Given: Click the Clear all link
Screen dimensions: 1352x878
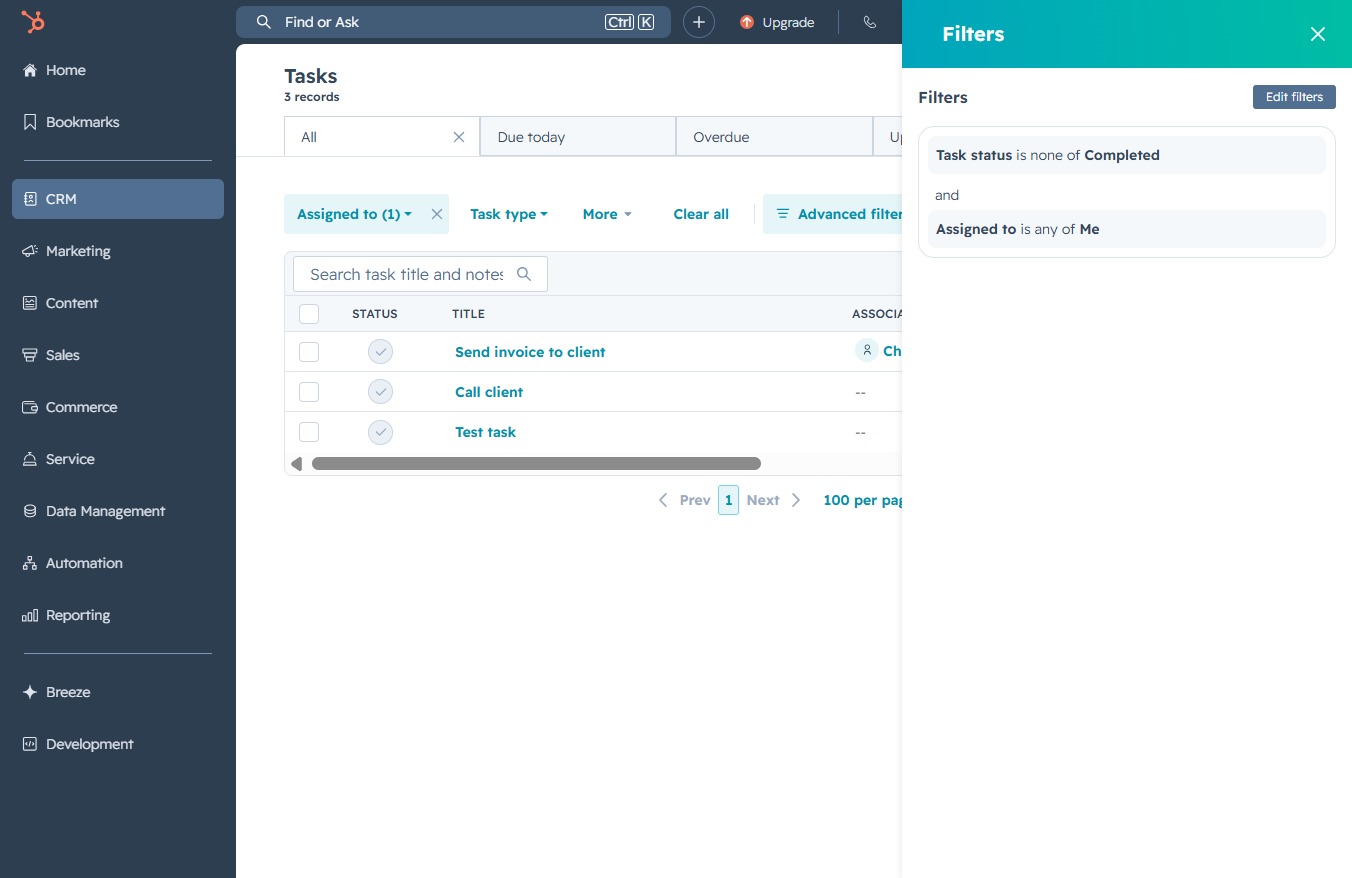Looking at the screenshot, I should pyautogui.click(x=701, y=214).
